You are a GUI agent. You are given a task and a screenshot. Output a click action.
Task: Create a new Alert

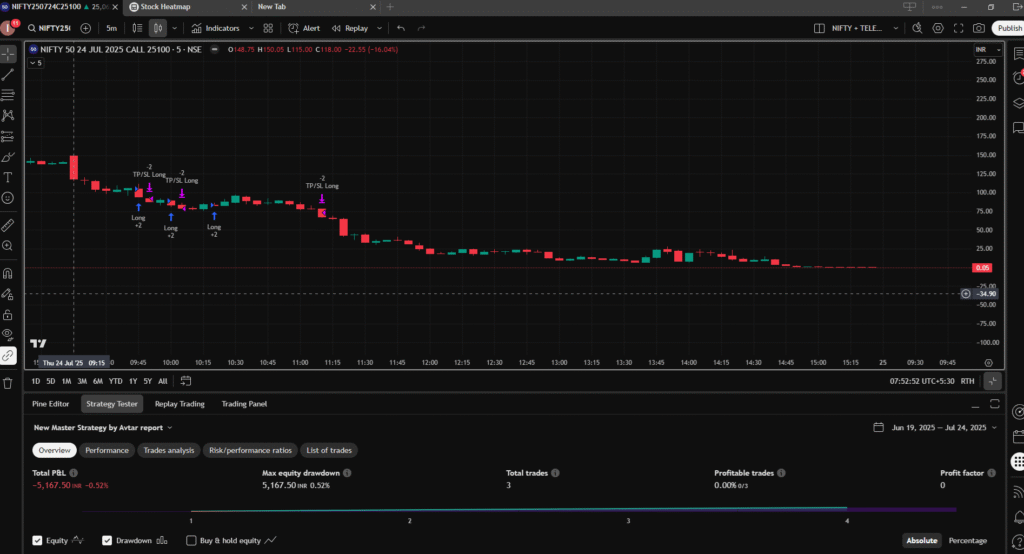tap(304, 28)
